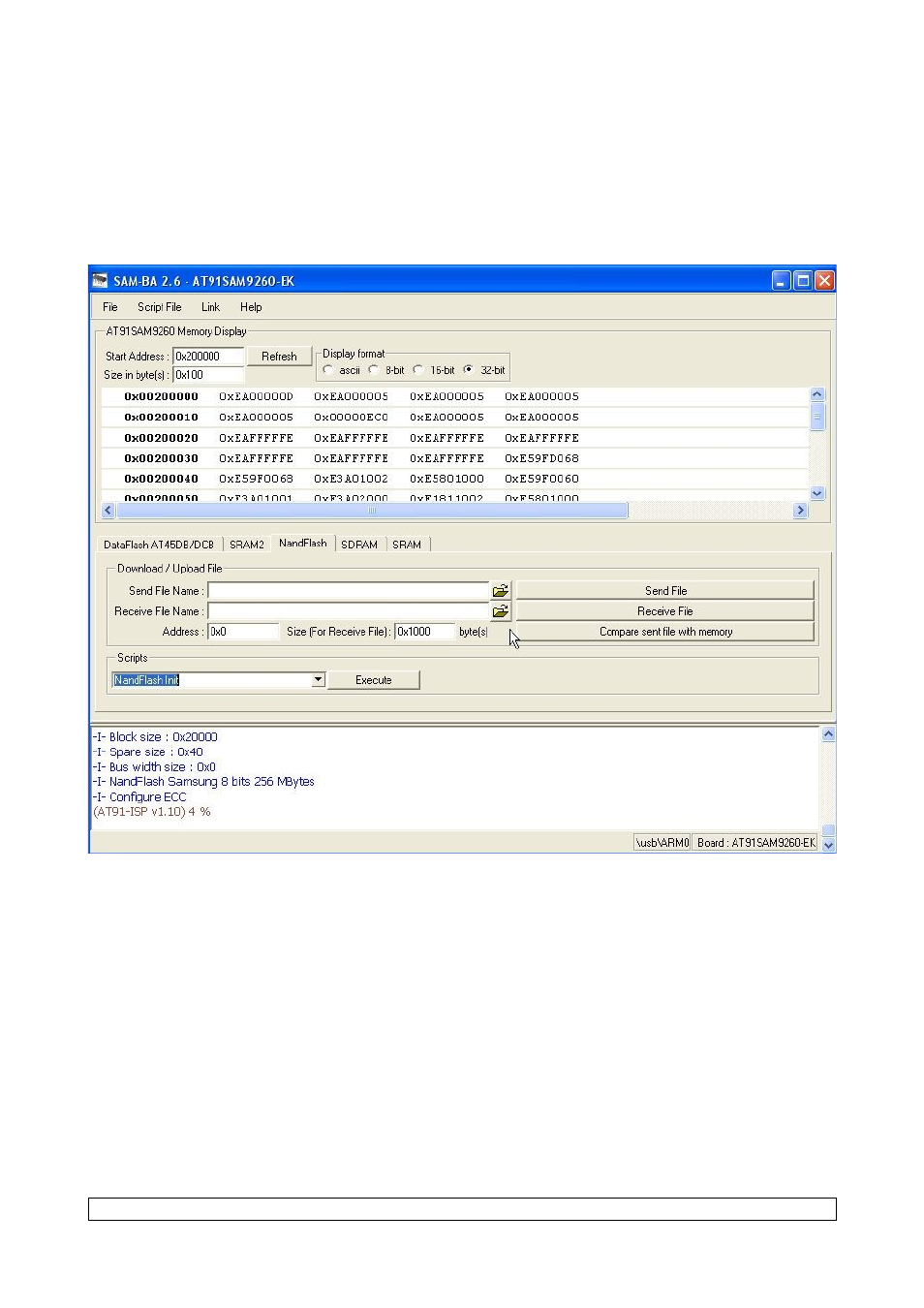Select 8-bit display format

(x=373, y=370)
